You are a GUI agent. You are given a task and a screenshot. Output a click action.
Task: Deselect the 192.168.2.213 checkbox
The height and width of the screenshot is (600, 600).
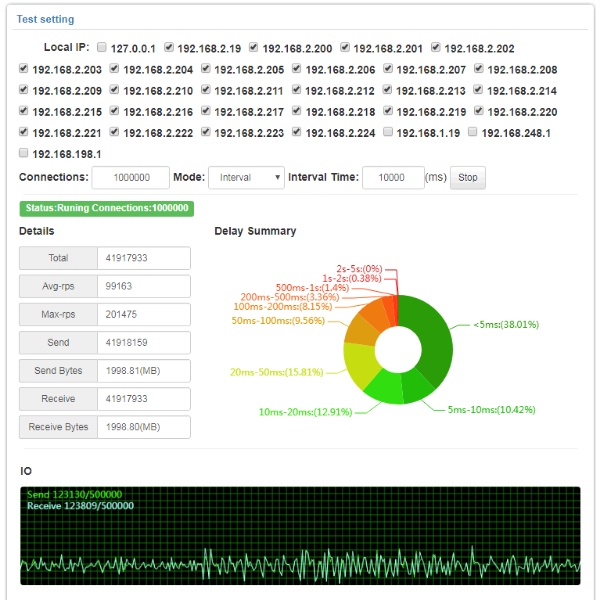click(x=387, y=90)
